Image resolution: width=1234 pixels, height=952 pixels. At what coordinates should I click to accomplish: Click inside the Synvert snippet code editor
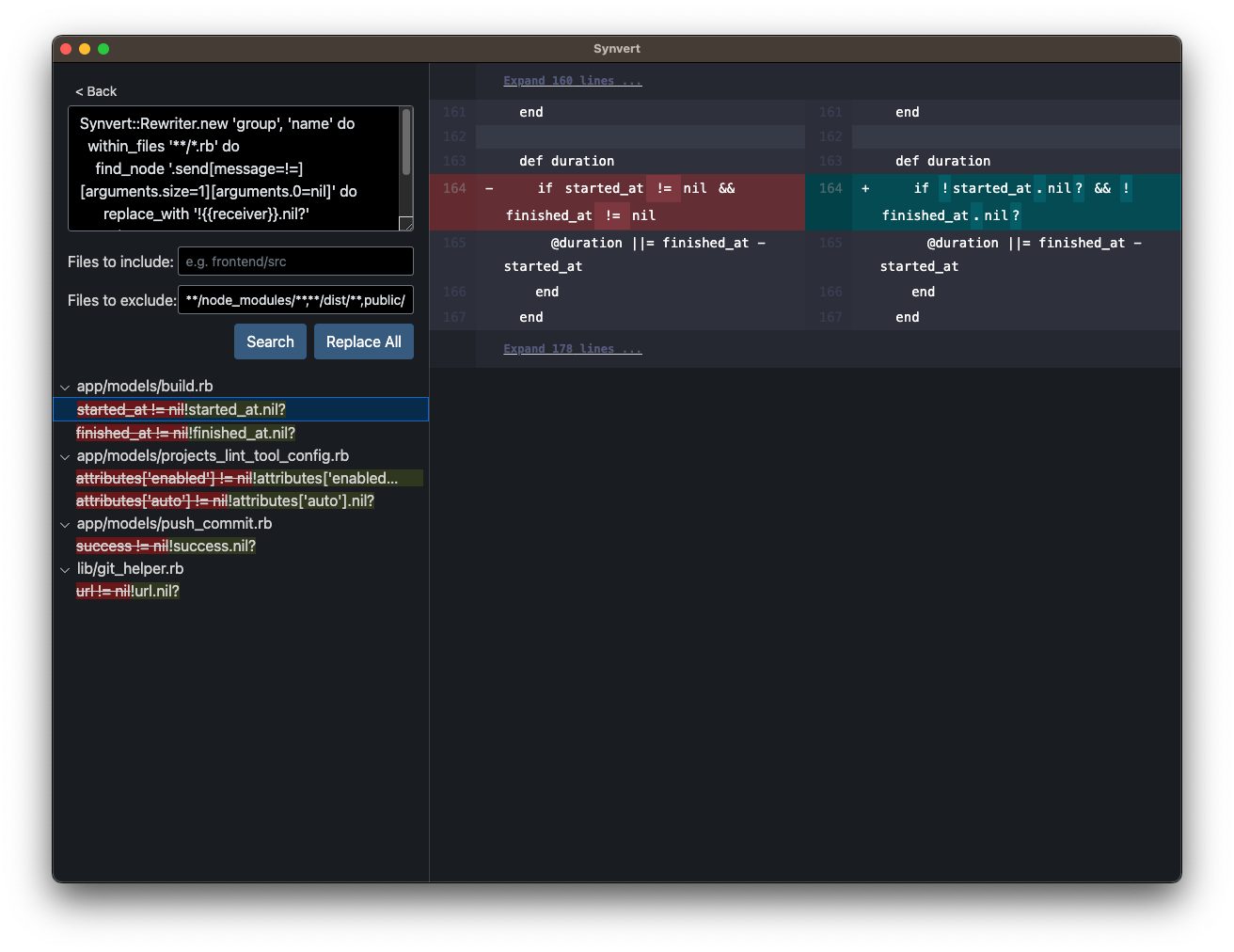pos(233,168)
